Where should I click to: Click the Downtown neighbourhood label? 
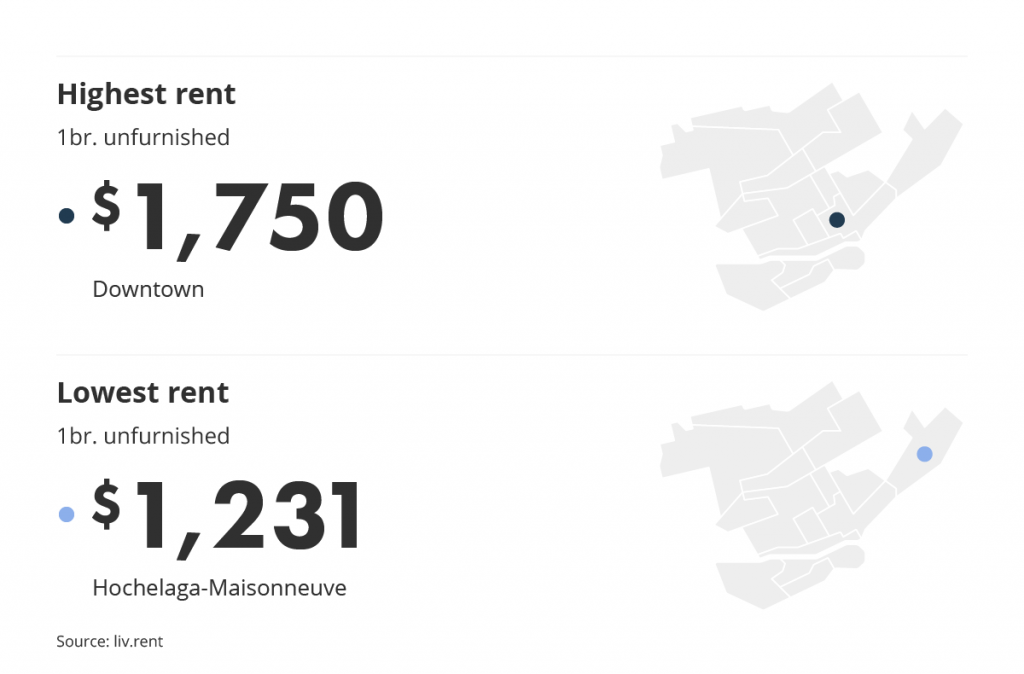[148, 289]
